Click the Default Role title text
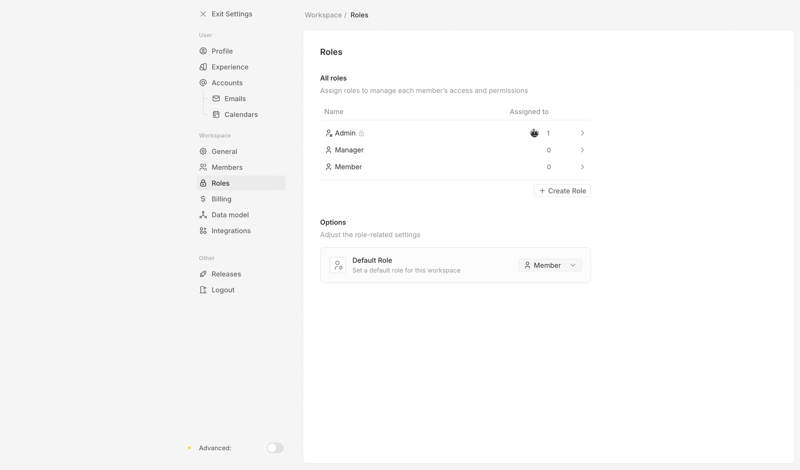Screen dimensions: 800x470 (x=372, y=260)
